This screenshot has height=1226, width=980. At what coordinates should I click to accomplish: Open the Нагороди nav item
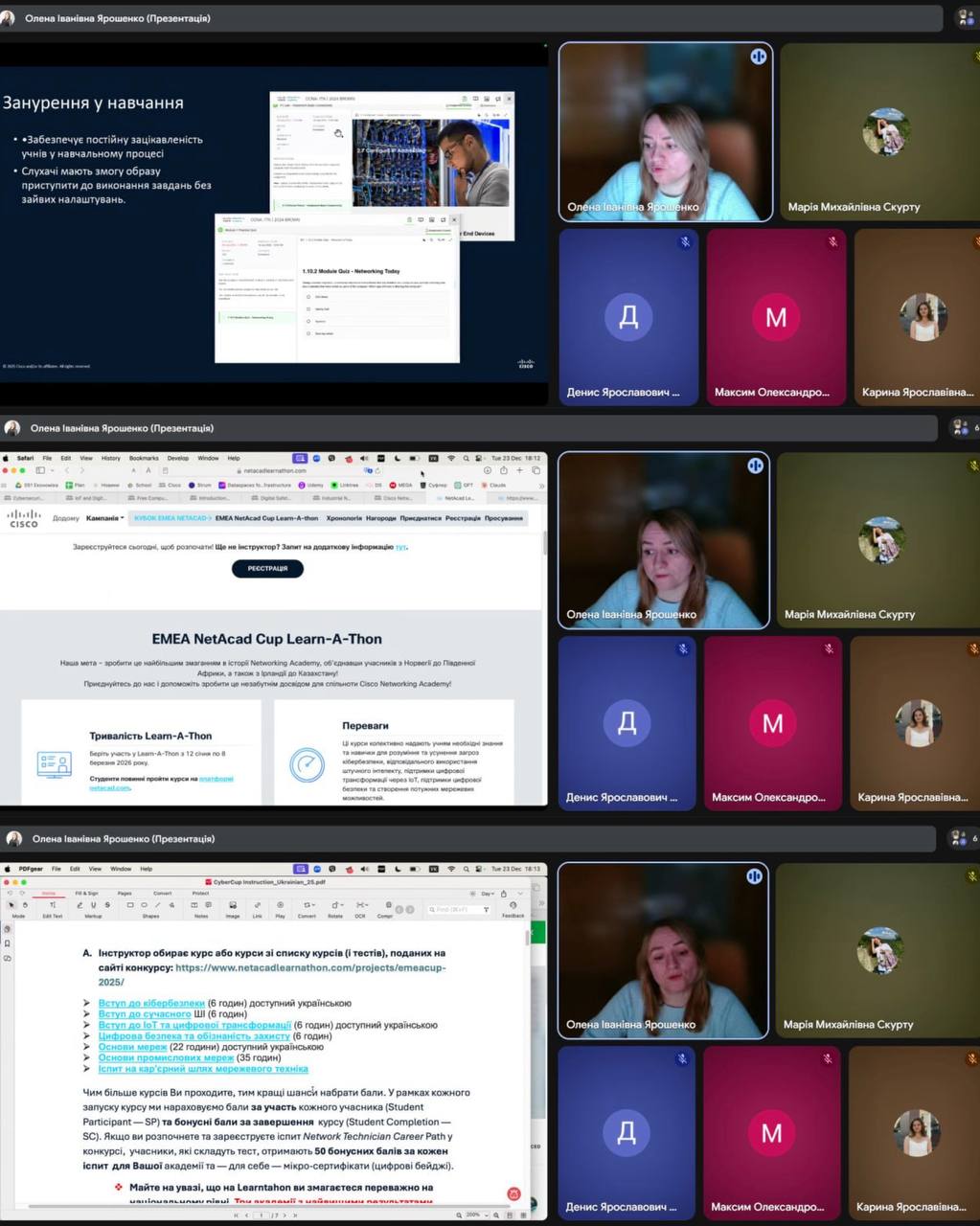tap(380, 518)
